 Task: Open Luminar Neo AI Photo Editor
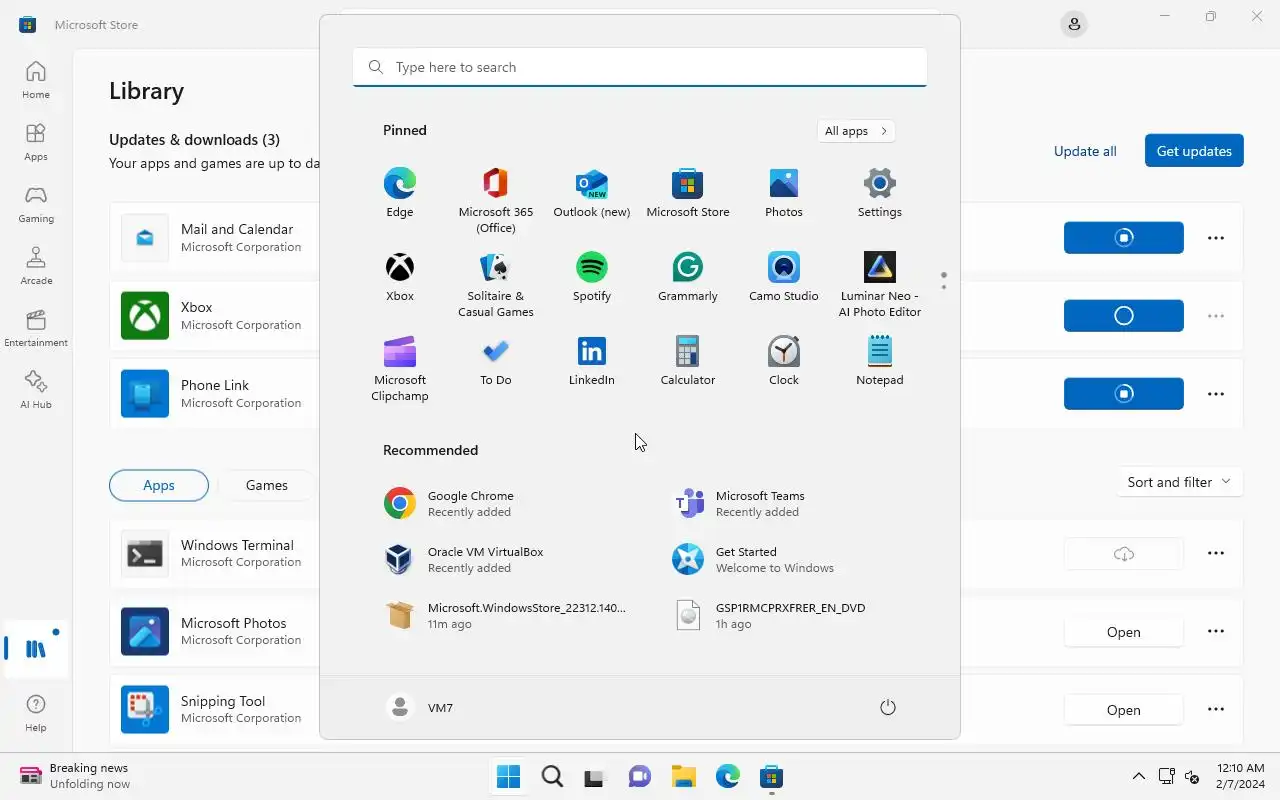pos(880,284)
